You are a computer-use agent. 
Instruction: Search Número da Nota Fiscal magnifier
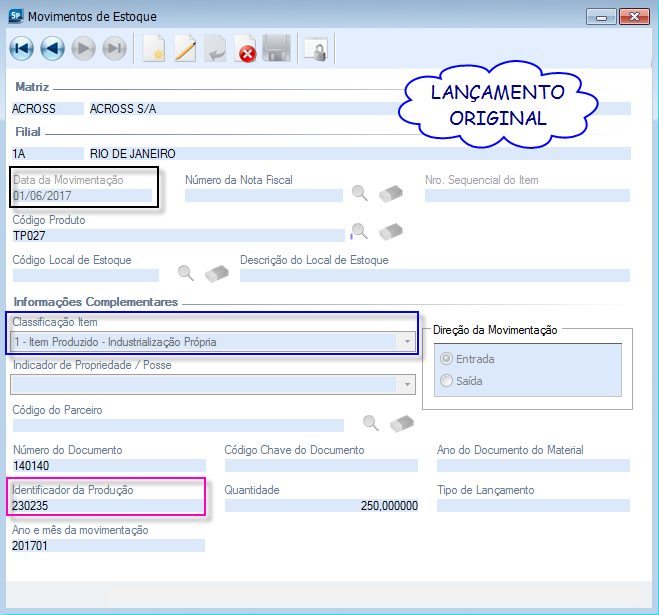coord(360,193)
